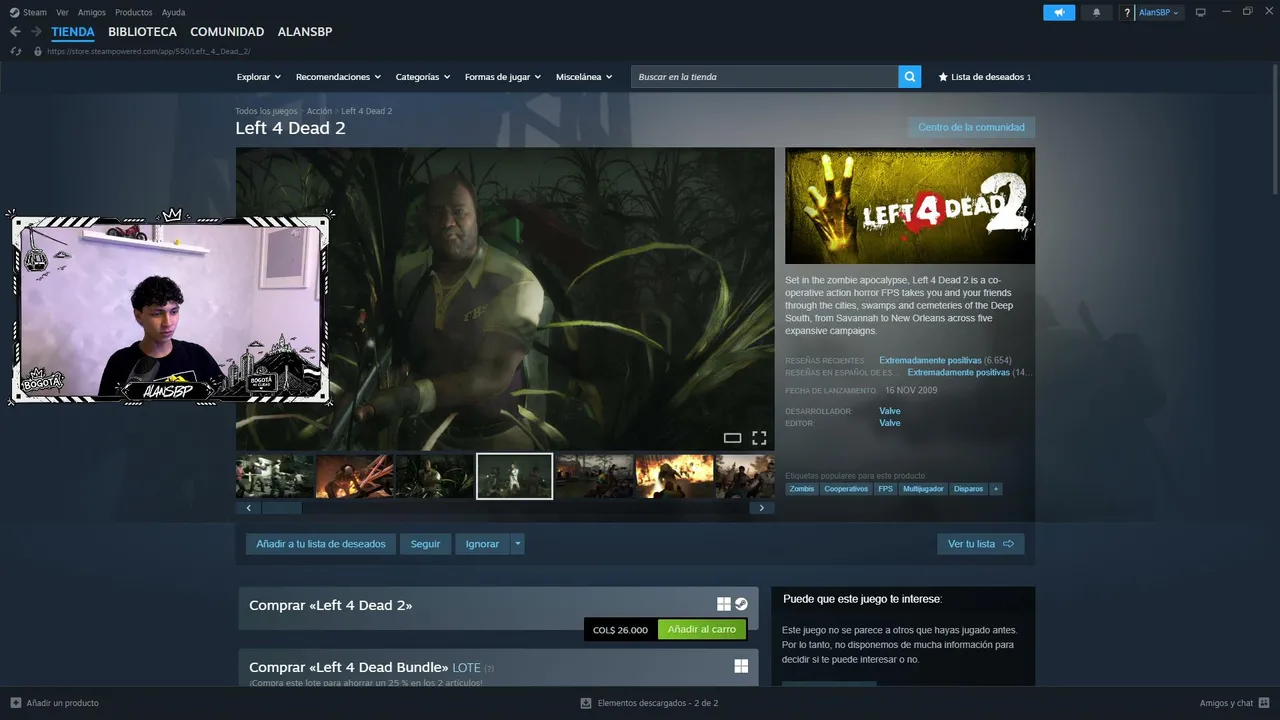
Task: Click the Valve developer link
Action: pyautogui.click(x=890, y=411)
